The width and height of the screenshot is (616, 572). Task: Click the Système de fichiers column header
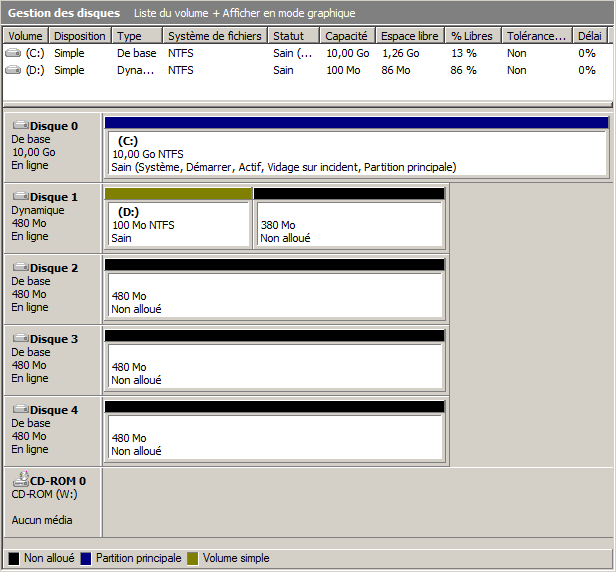point(214,36)
